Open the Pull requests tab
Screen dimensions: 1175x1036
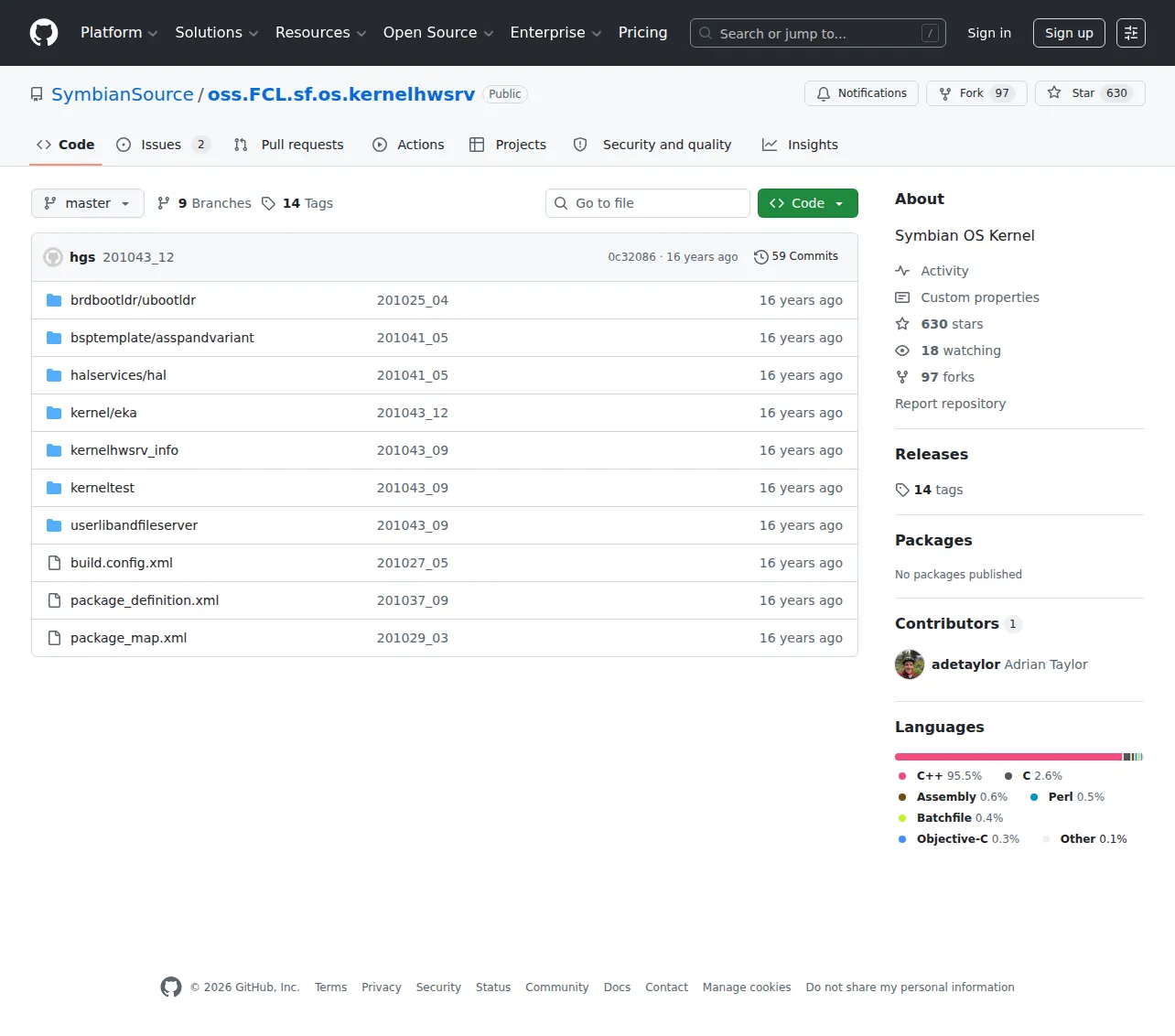(289, 145)
